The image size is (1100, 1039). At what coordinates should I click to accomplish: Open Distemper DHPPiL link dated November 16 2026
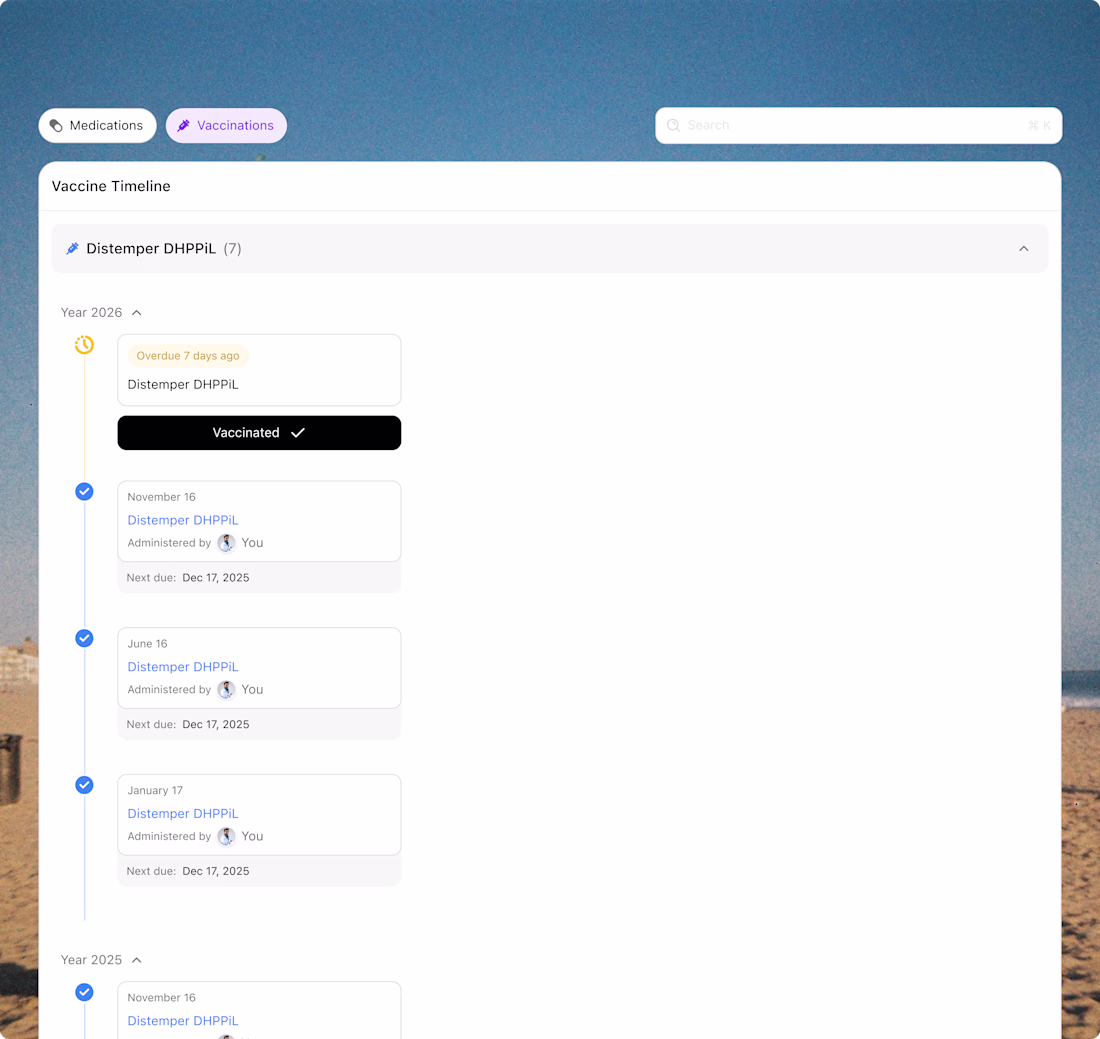coord(183,520)
